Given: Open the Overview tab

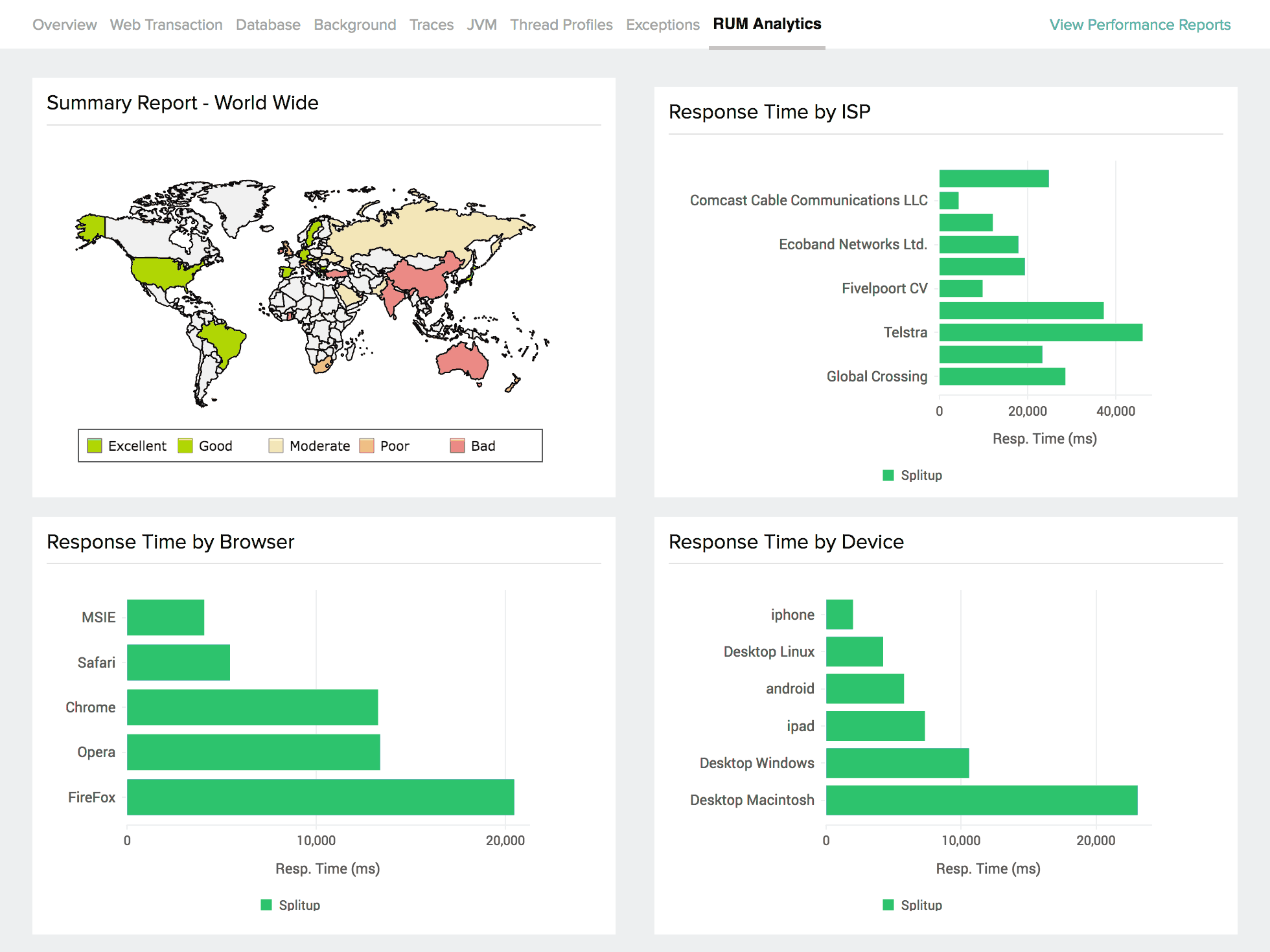Looking at the screenshot, I should click(64, 25).
